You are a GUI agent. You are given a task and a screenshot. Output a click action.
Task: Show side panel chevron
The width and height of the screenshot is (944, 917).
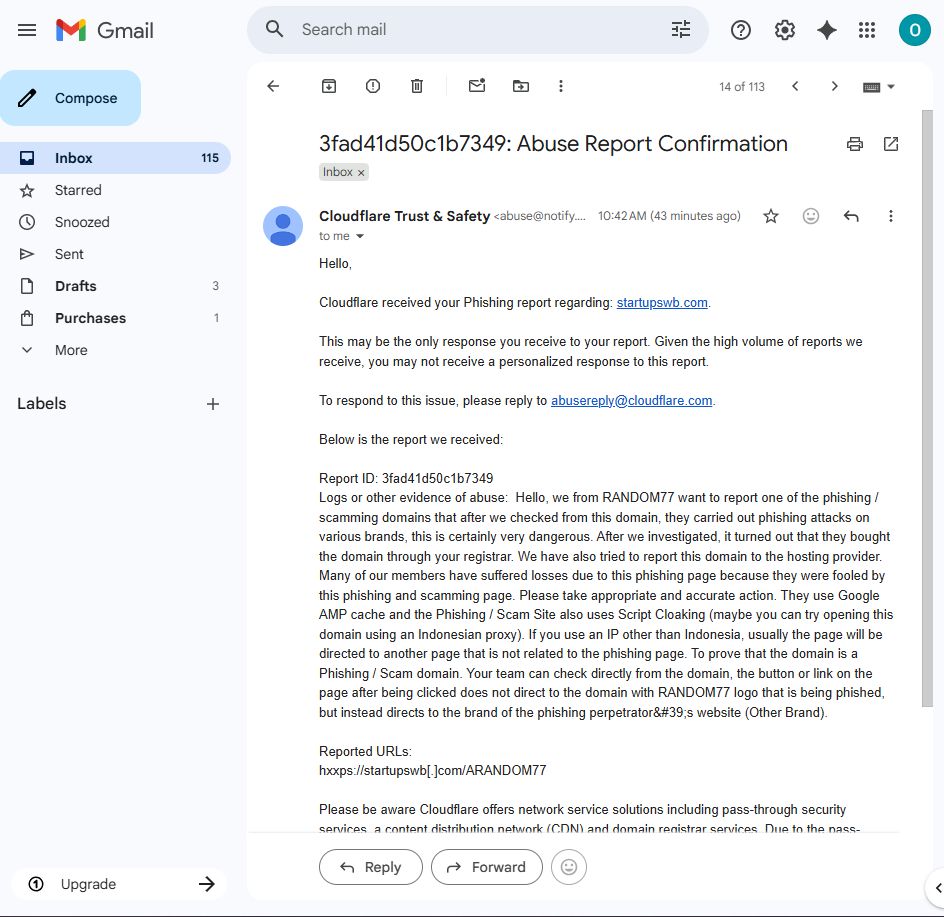tap(938, 887)
